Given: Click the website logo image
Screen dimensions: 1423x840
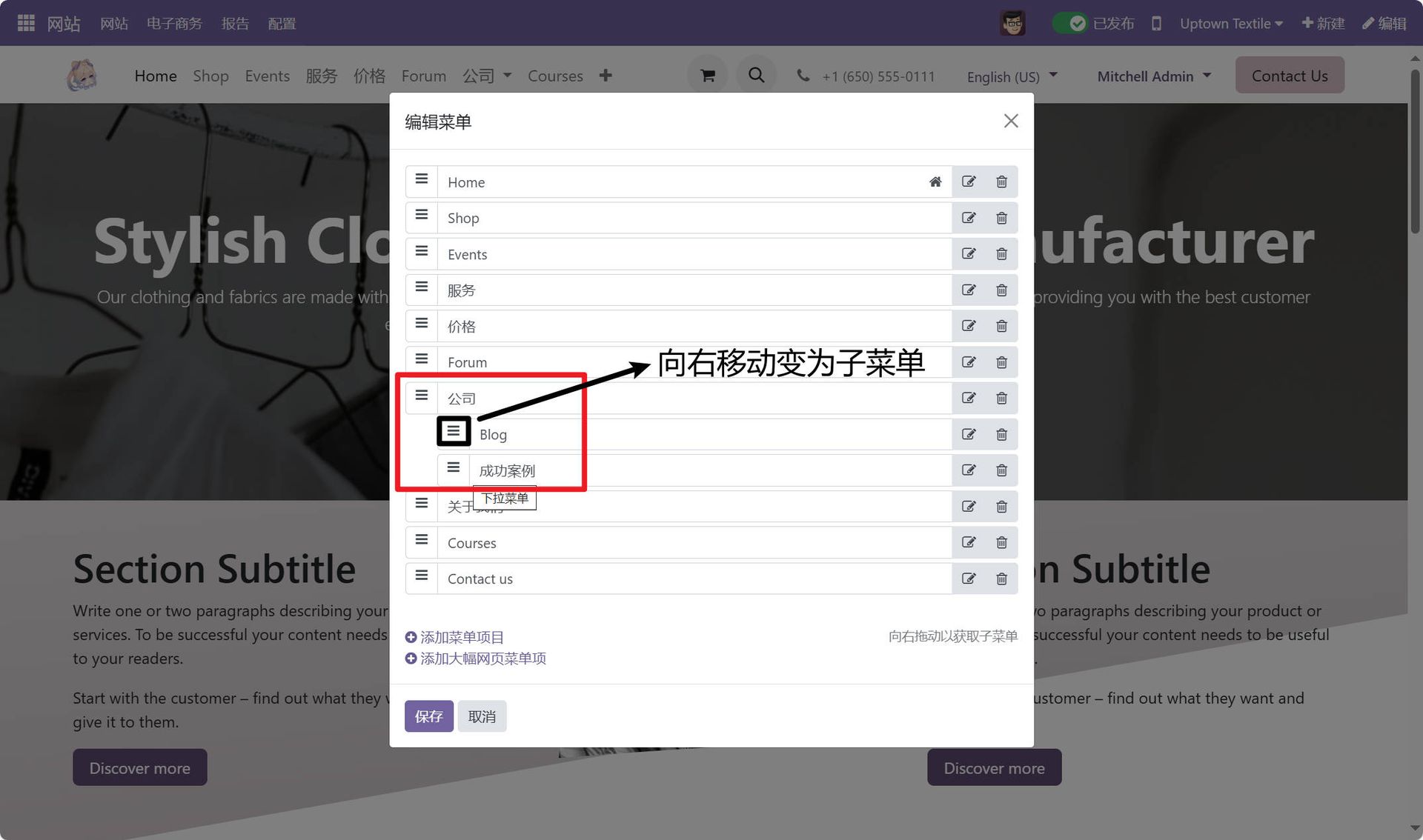Looking at the screenshot, I should pyautogui.click(x=82, y=76).
